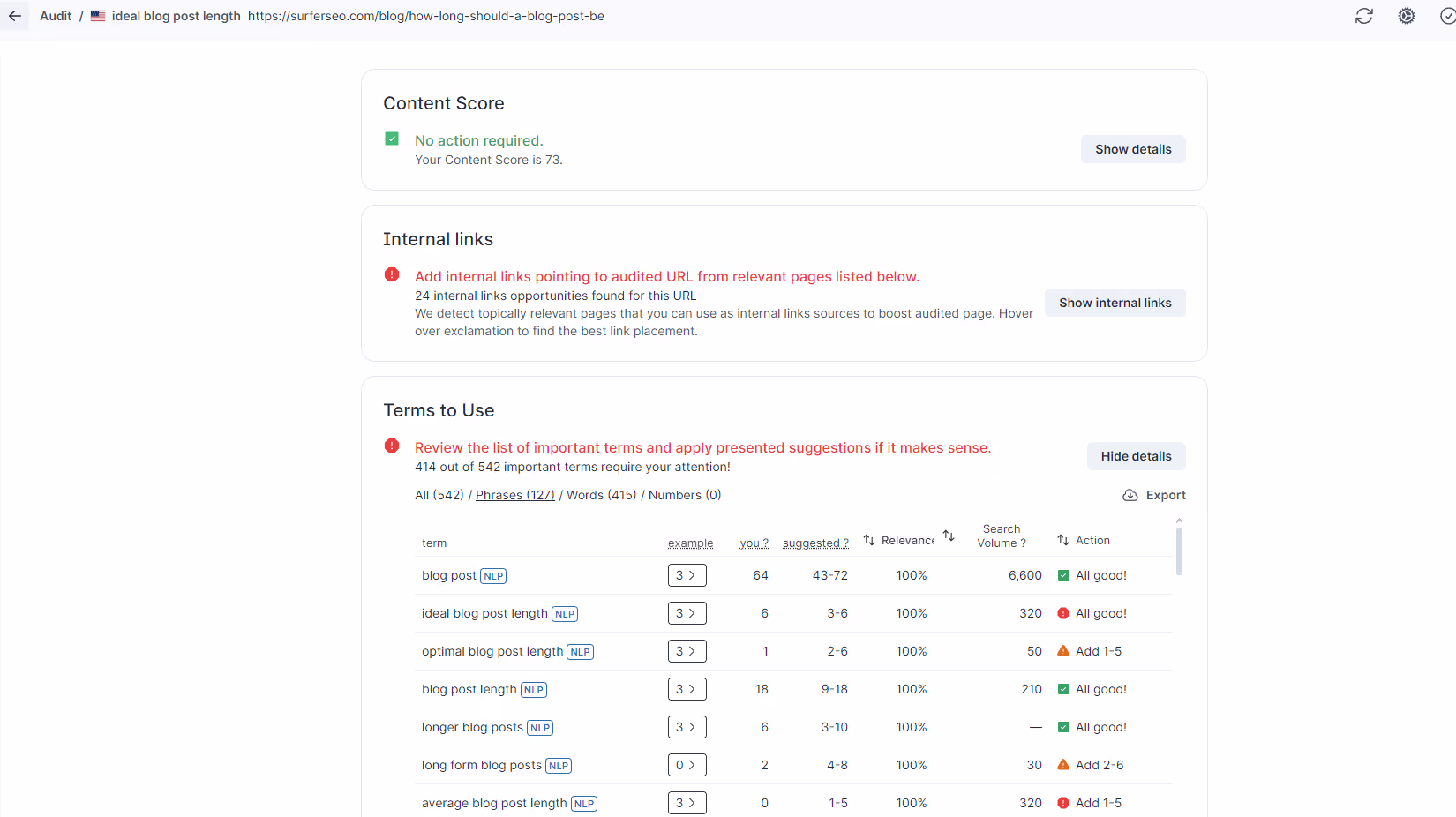The width and height of the screenshot is (1456, 817).
Task: Sort table by Relevance column header
Action: point(908,540)
